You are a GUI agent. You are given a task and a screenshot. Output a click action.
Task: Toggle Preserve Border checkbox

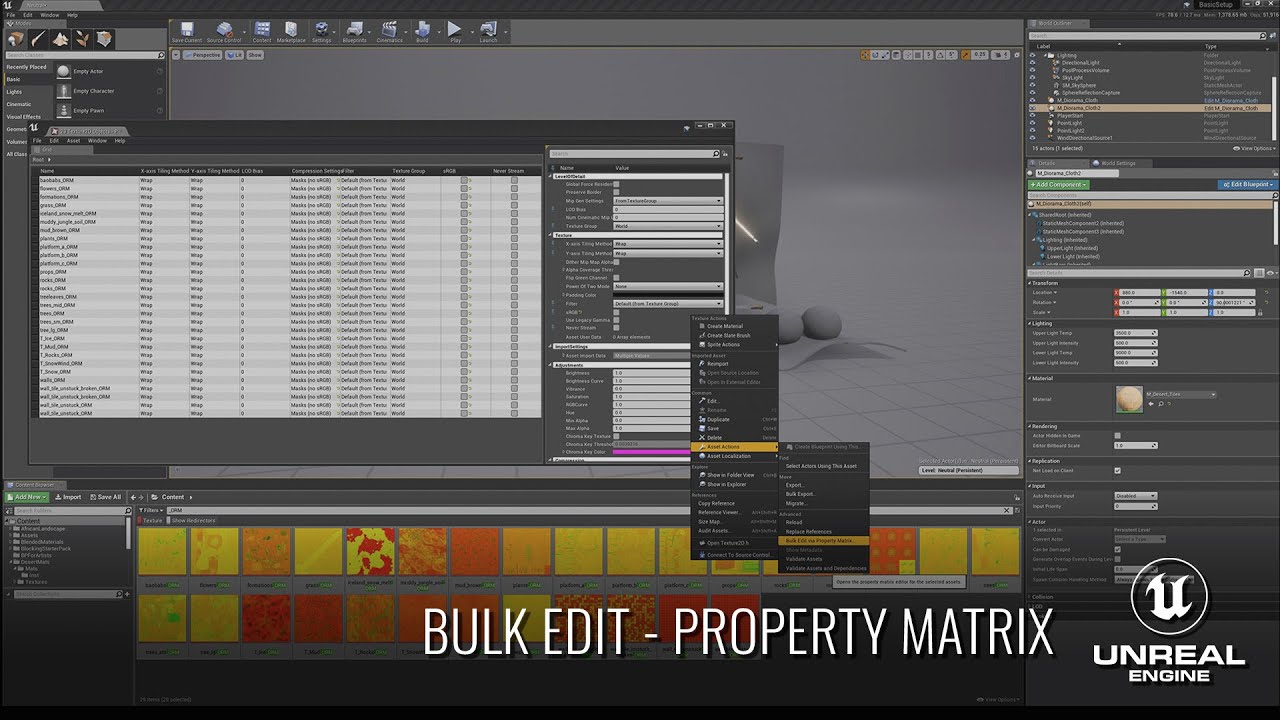[616, 192]
